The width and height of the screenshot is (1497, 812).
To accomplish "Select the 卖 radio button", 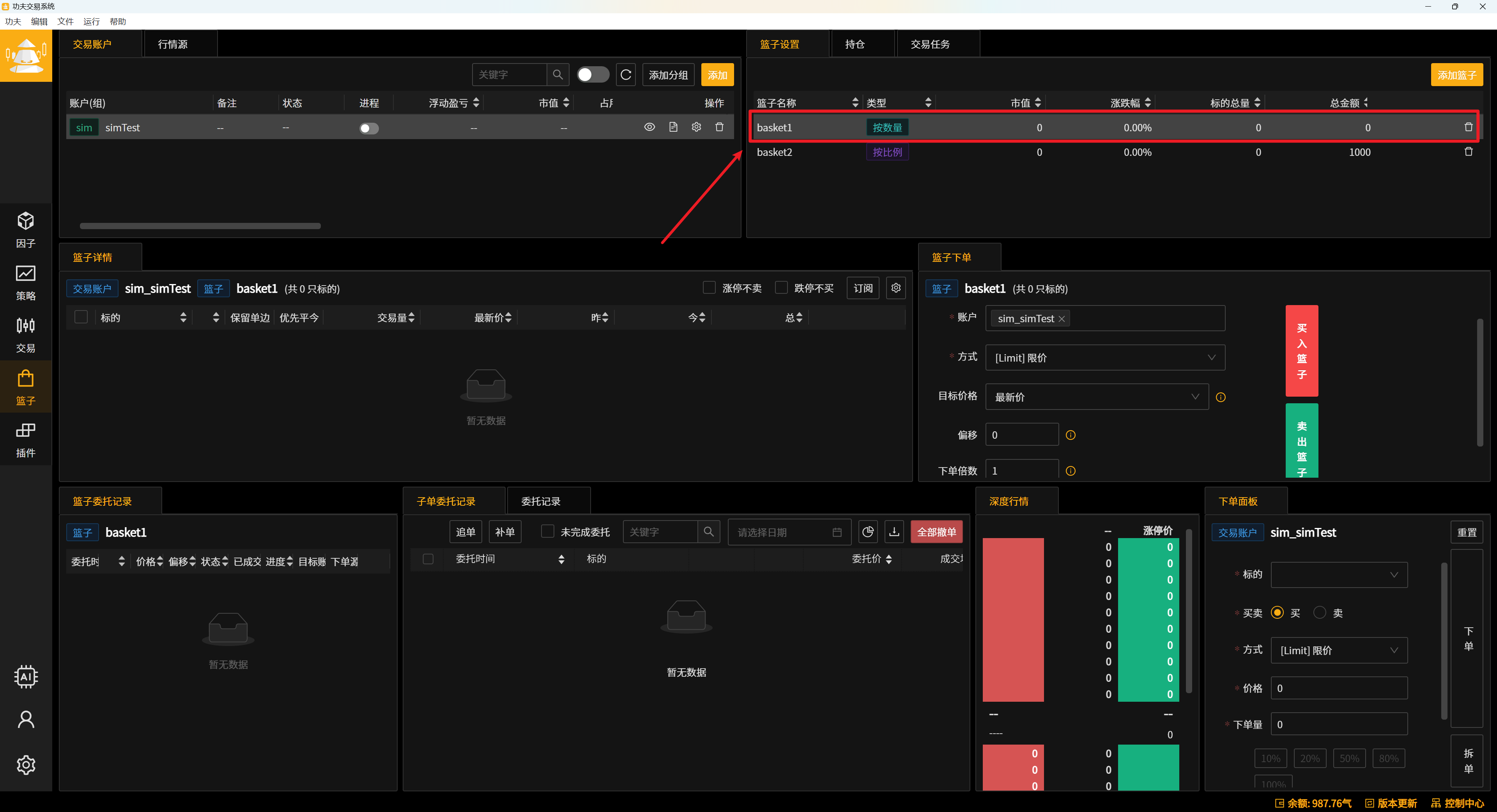I will (x=1320, y=613).
